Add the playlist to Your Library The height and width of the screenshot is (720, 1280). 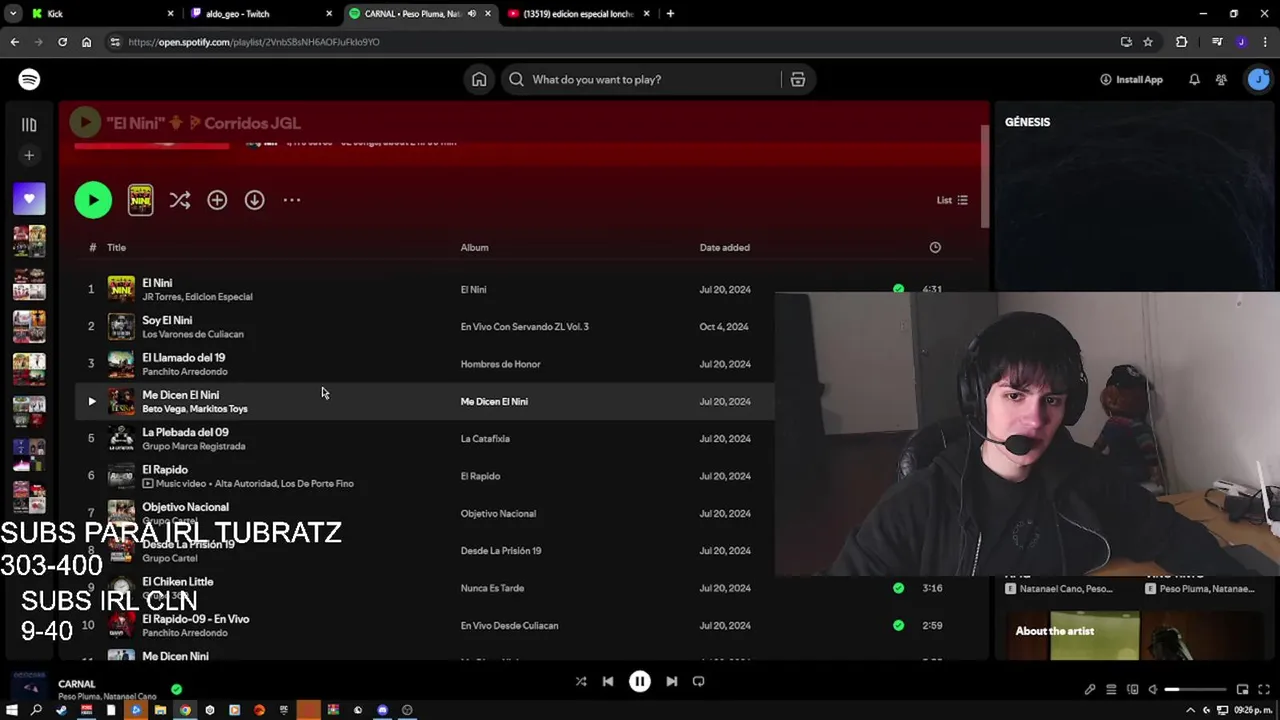(x=217, y=200)
